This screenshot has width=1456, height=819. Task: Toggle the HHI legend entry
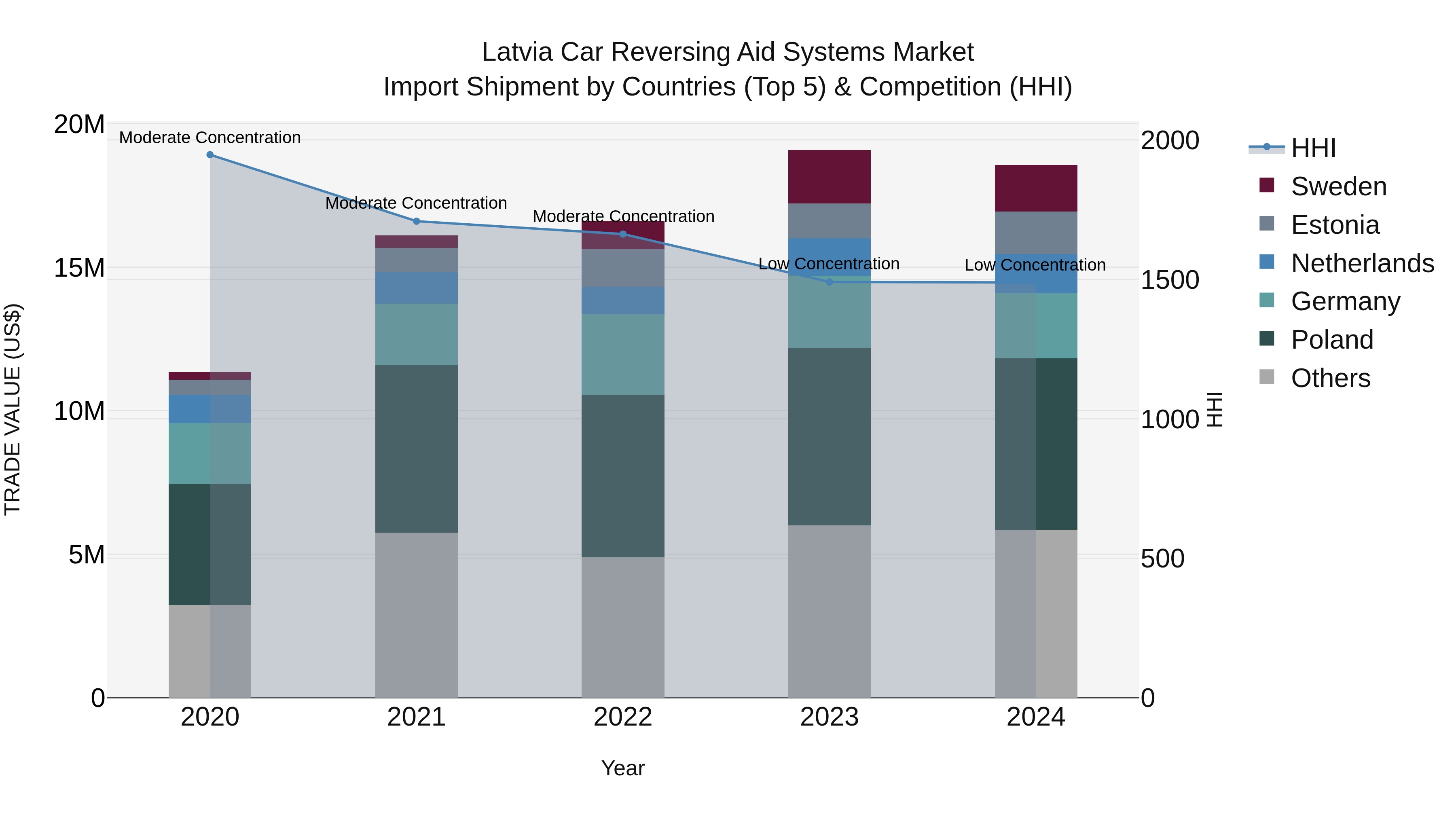tap(1292, 148)
